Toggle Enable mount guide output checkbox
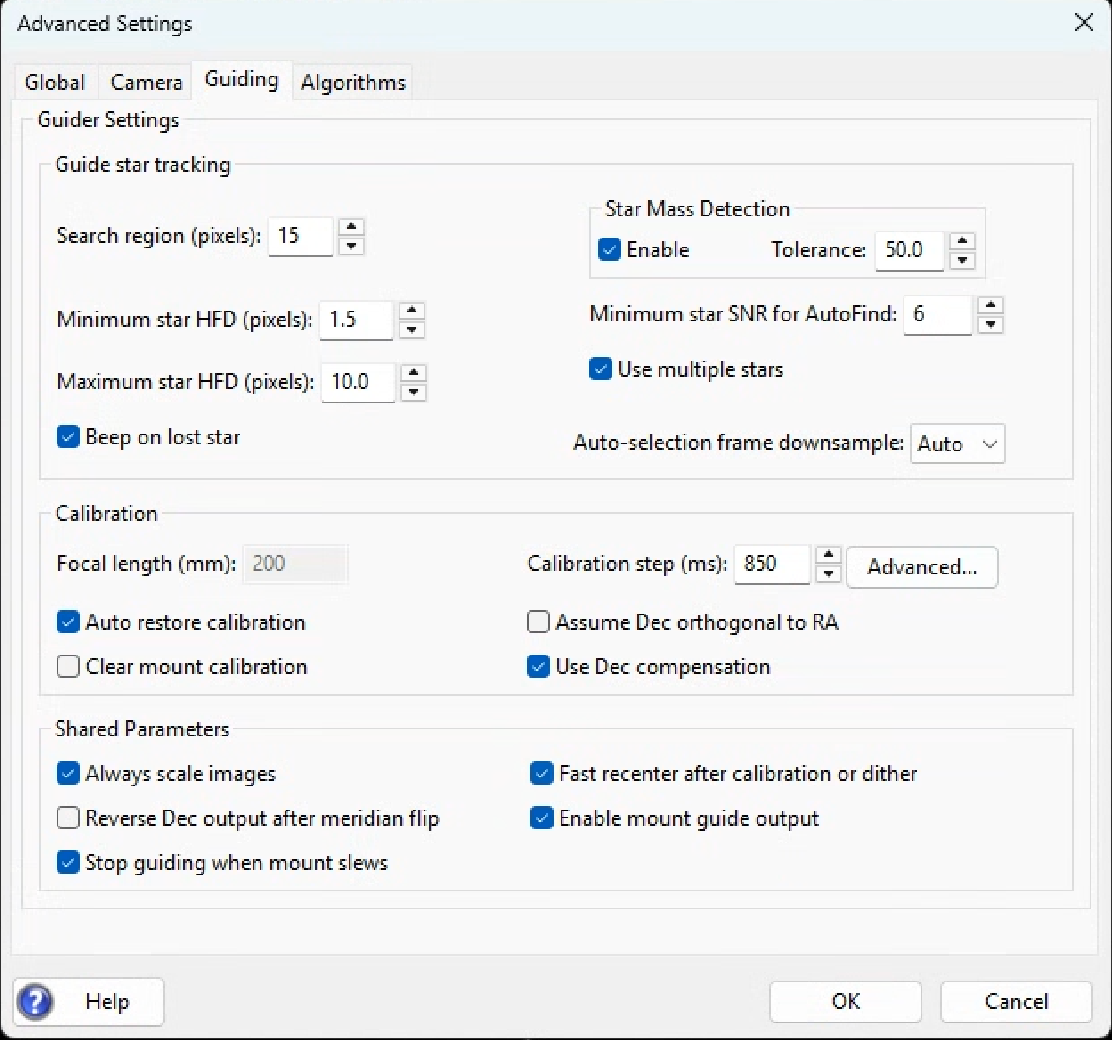This screenshot has height=1040, width=1112. (542, 818)
